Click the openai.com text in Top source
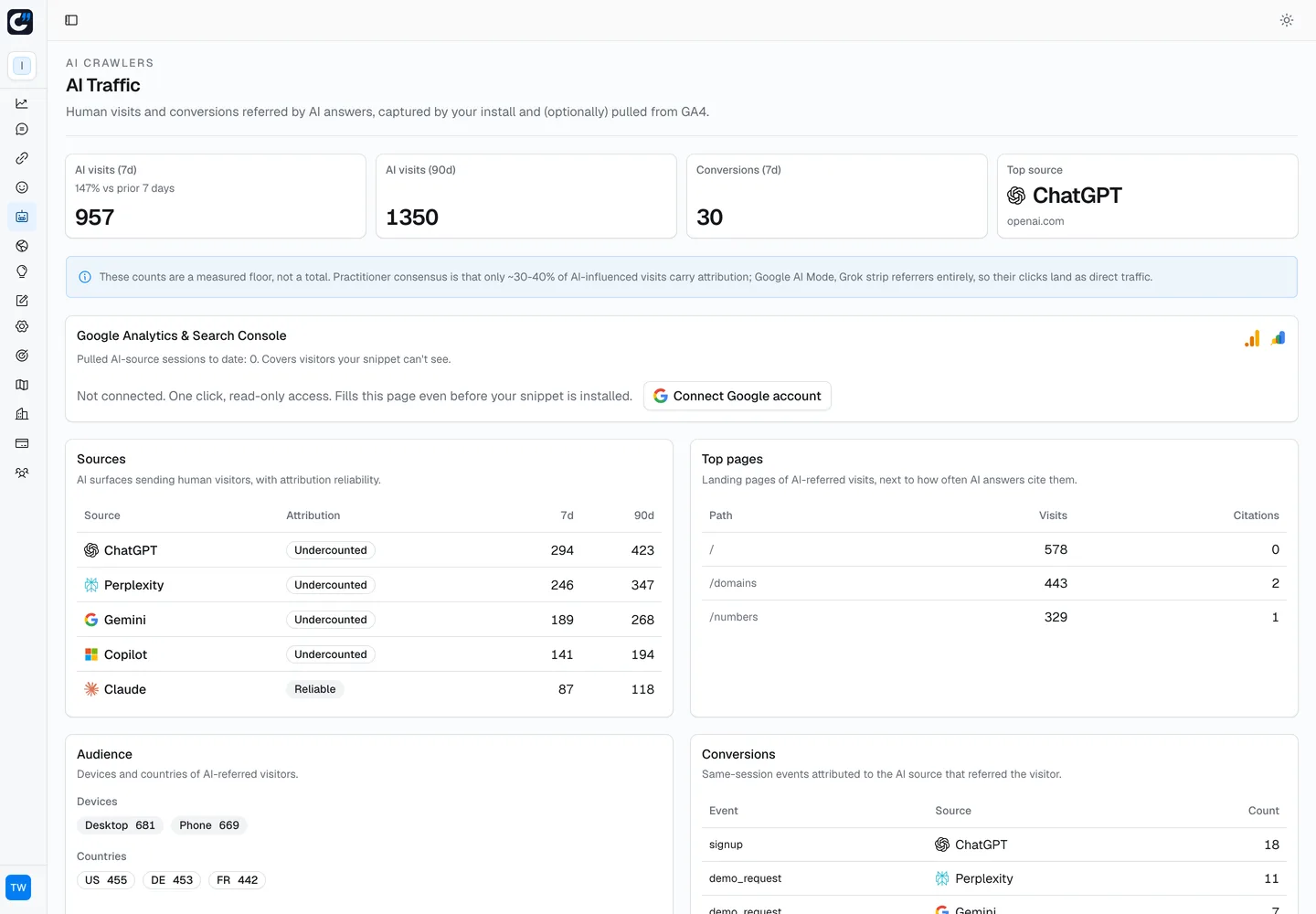1316x914 pixels. point(1035,221)
